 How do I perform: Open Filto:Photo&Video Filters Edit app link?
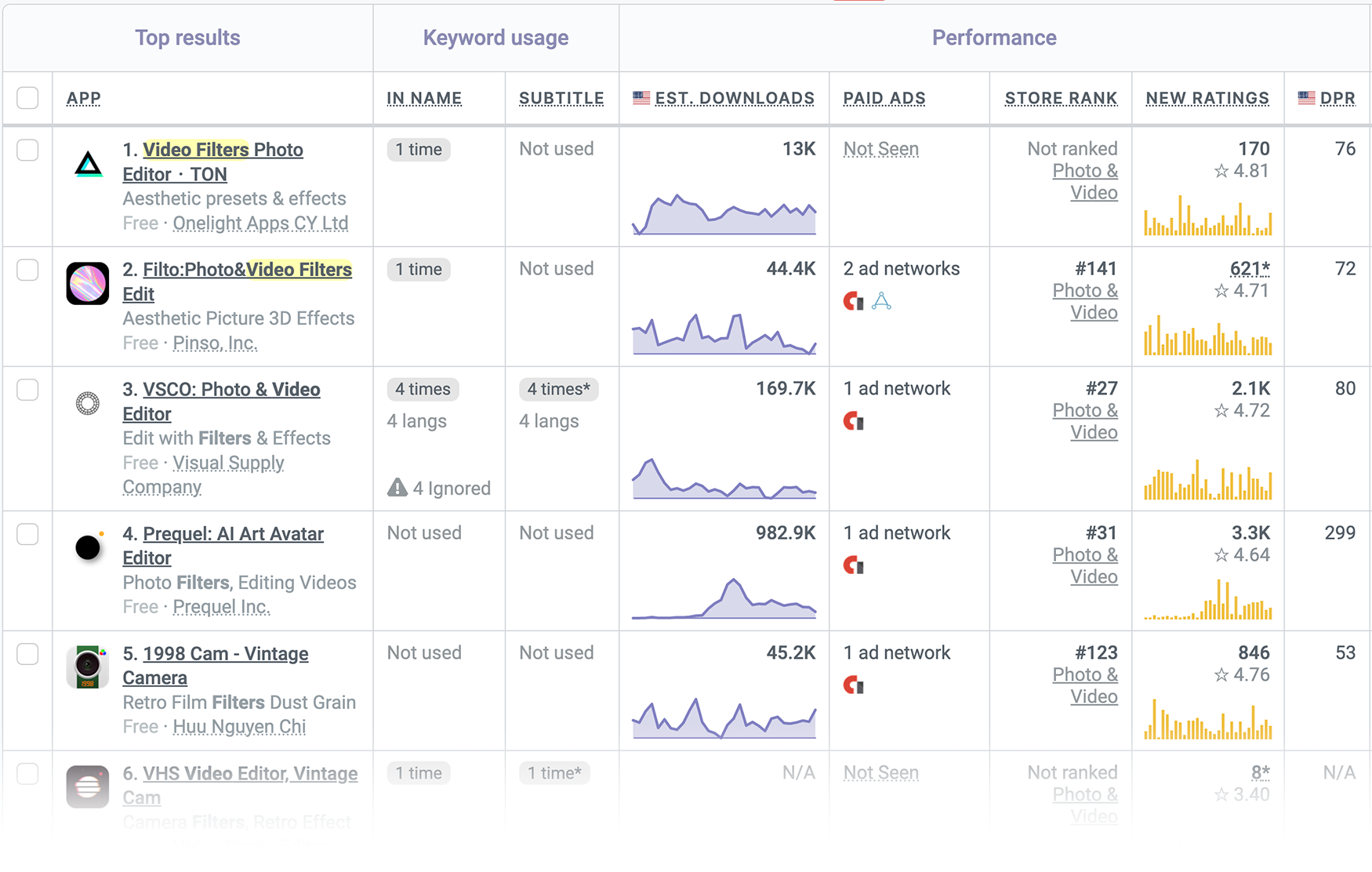click(238, 282)
